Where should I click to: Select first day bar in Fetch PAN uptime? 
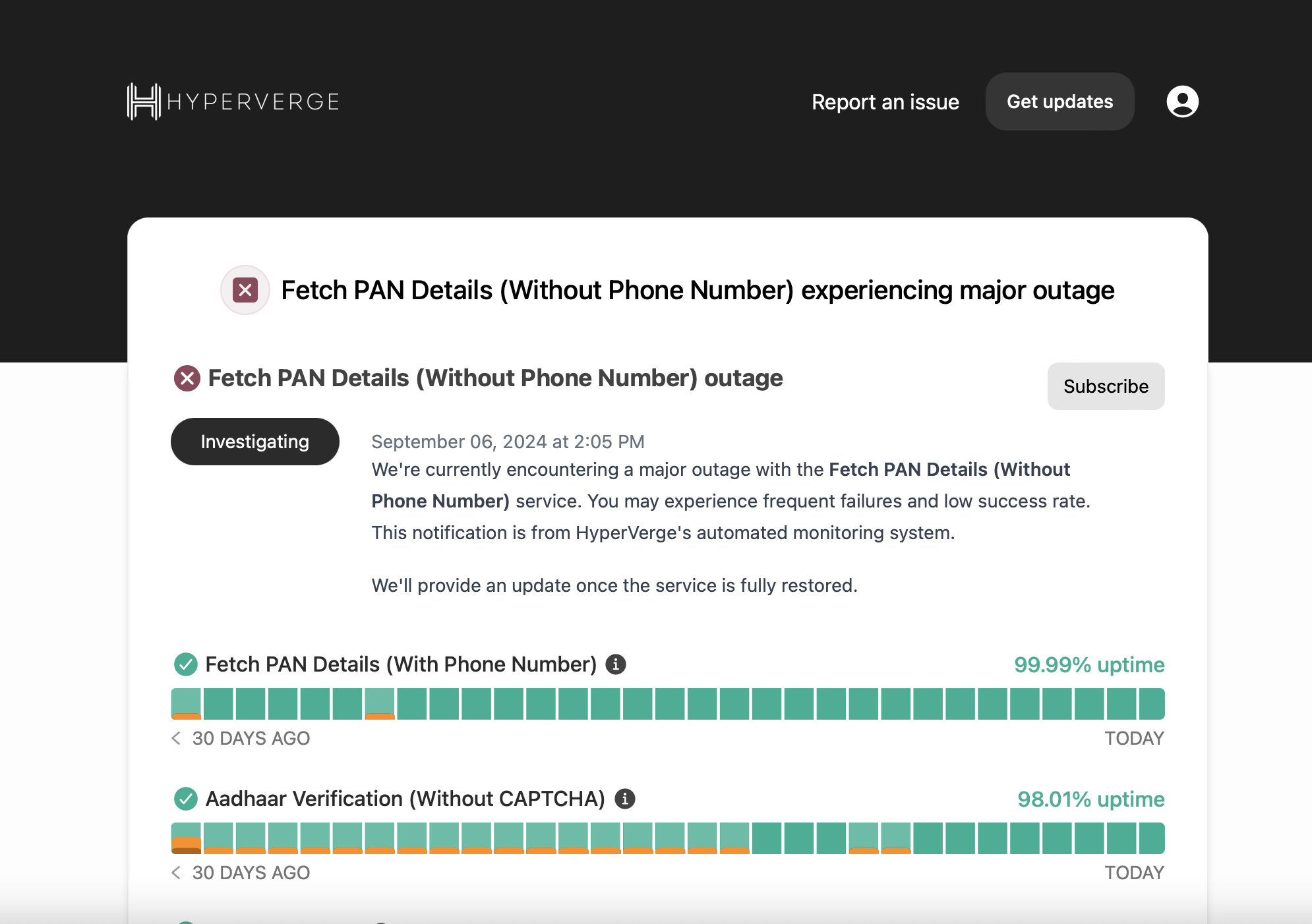[186, 704]
